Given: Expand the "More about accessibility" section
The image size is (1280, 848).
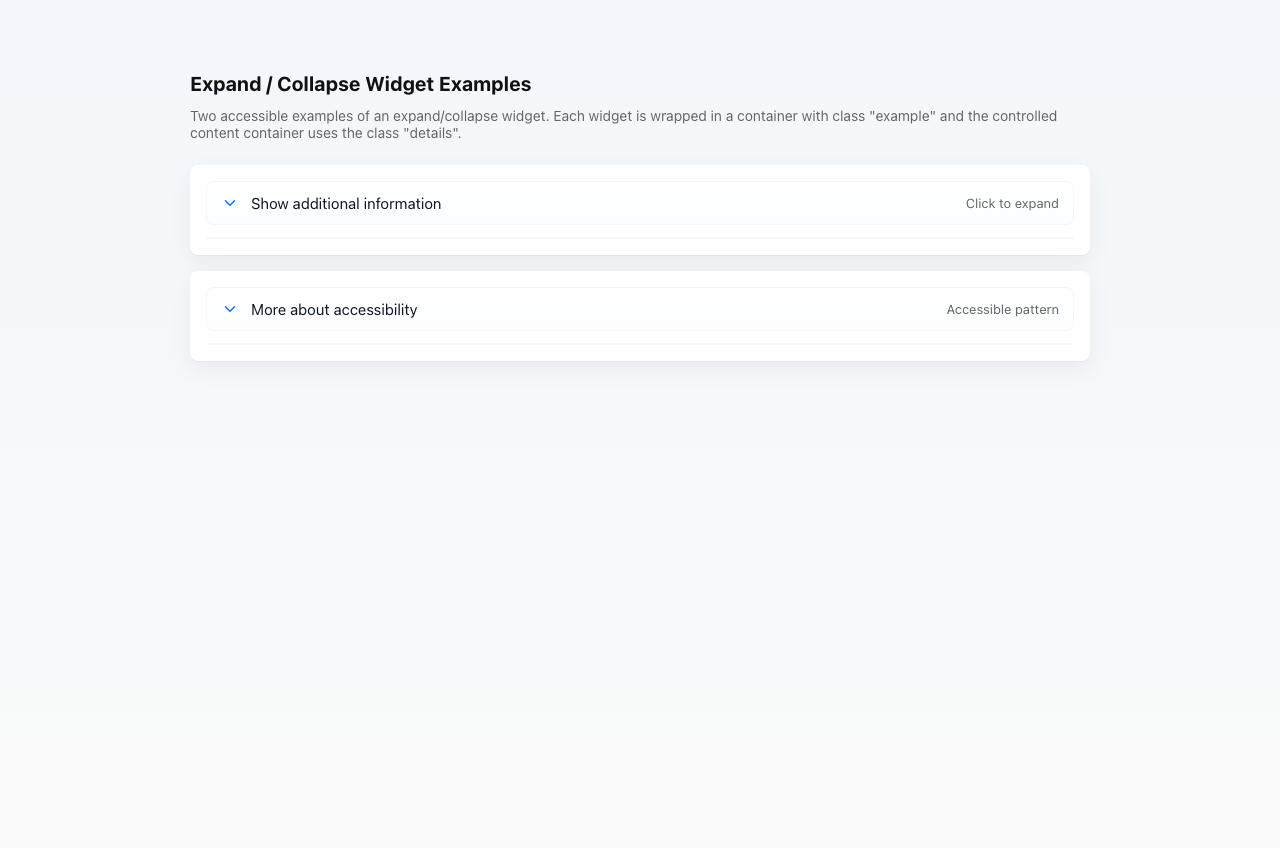Looking at the screenshot, I should click(334, 309).
